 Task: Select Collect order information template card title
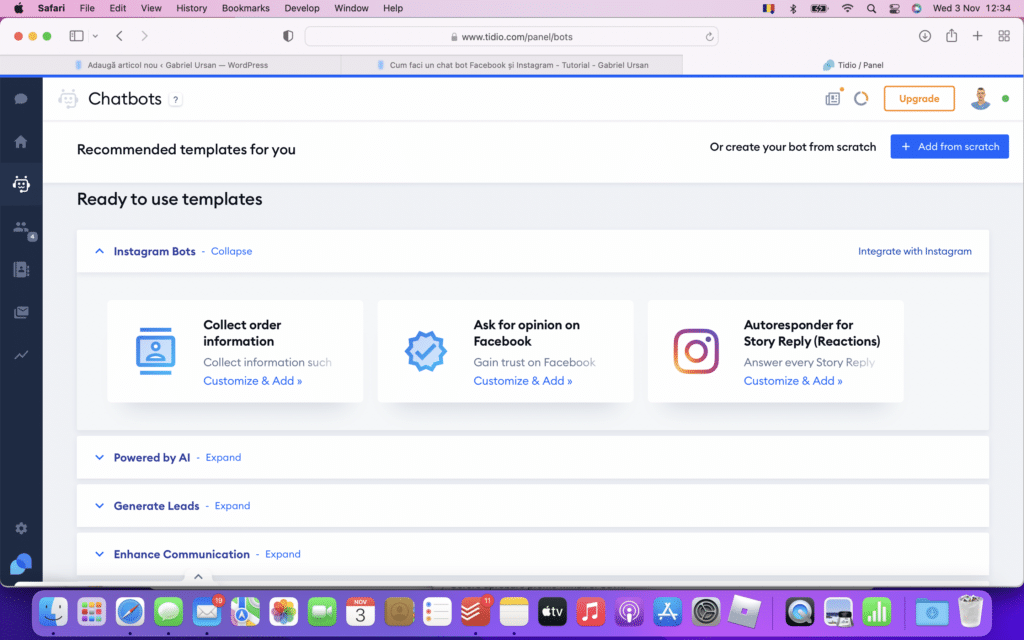tap(242, 333)
